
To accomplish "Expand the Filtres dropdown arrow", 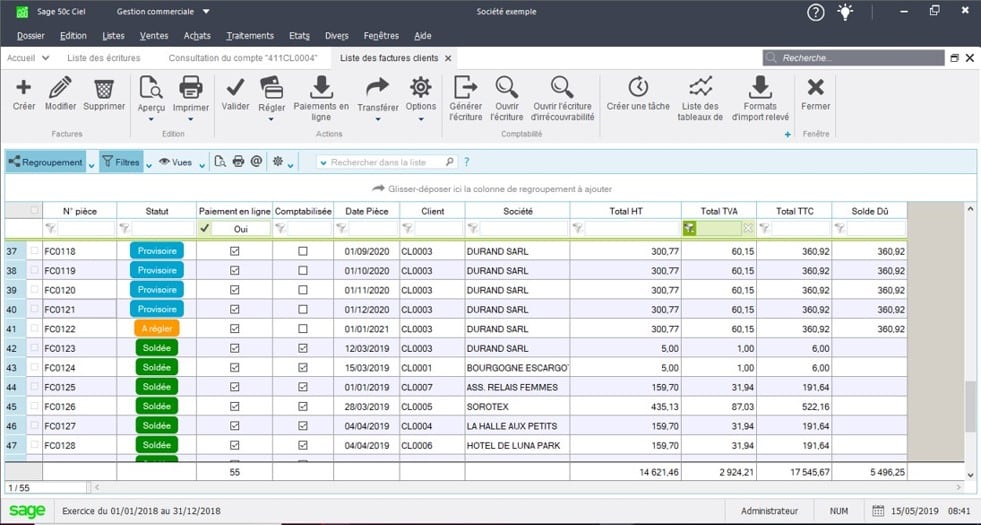I will coord(149,166).
